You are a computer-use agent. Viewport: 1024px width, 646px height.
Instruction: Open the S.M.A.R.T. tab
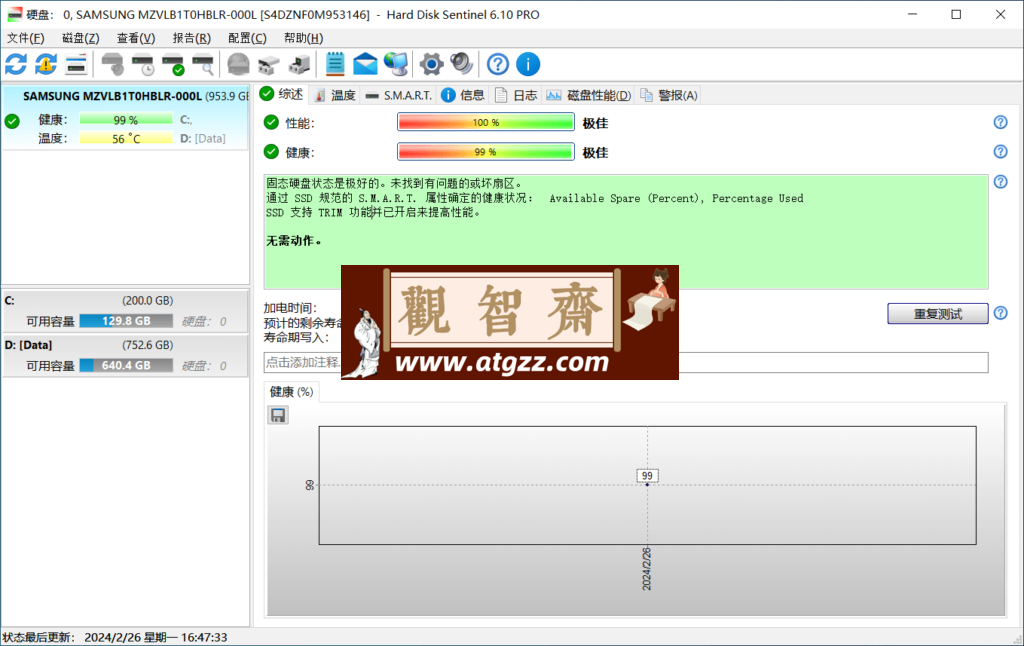(x=398, y=95)
